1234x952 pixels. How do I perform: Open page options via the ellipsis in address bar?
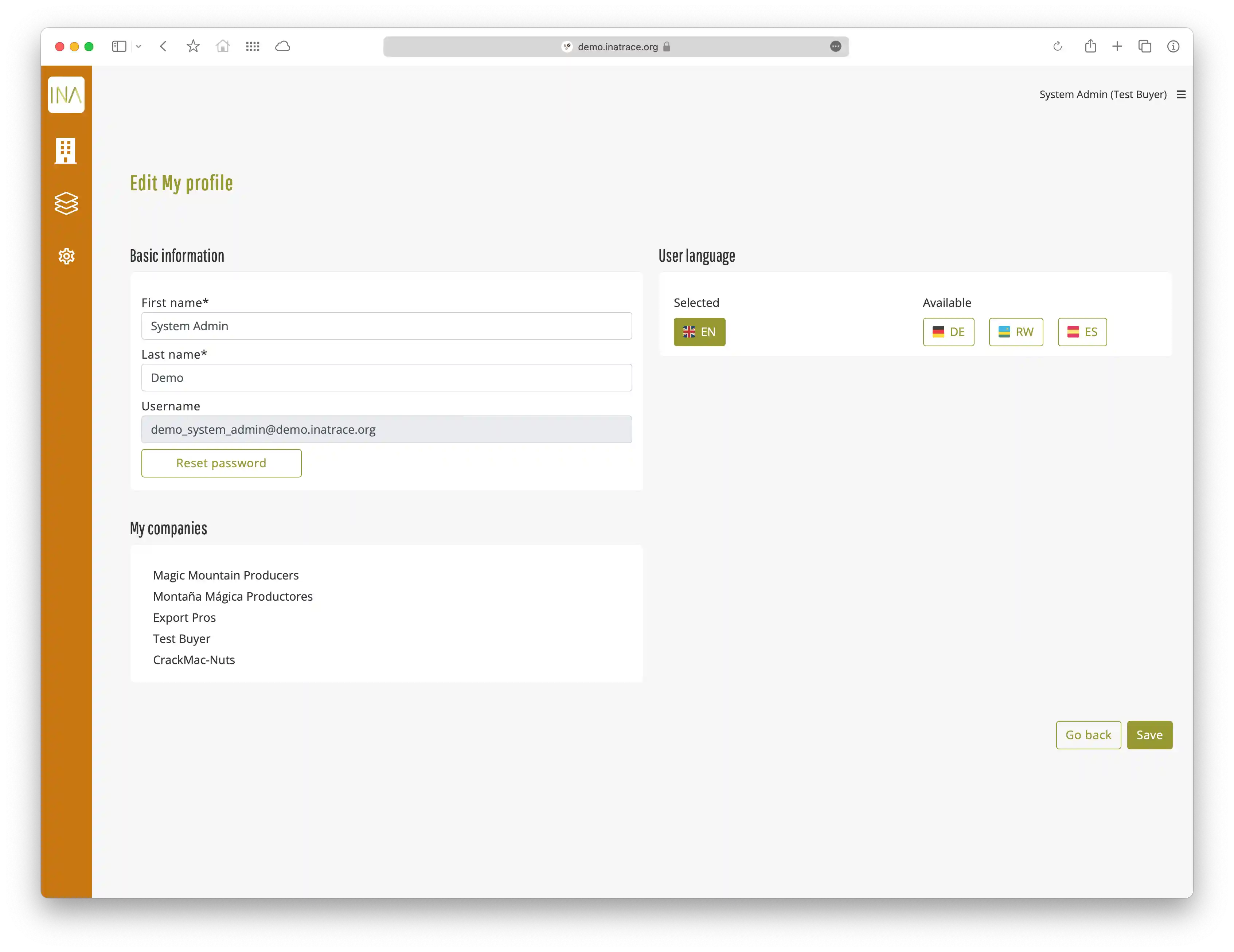[836, 46]
